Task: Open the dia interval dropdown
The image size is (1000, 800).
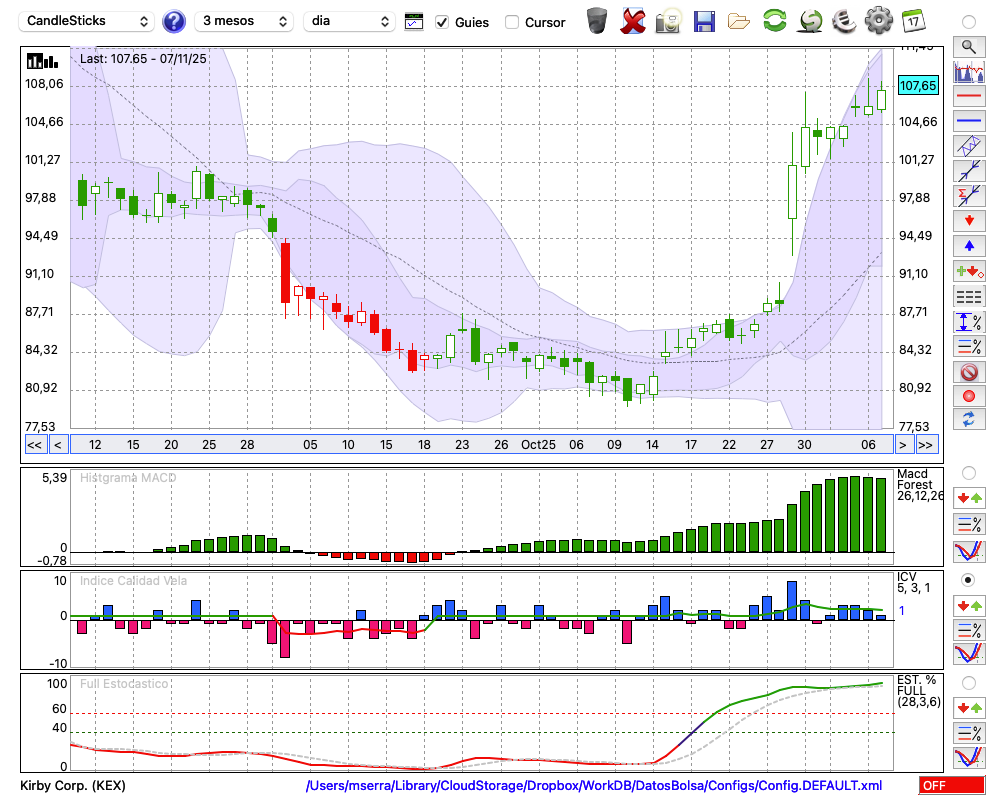Action: (349, 21)
